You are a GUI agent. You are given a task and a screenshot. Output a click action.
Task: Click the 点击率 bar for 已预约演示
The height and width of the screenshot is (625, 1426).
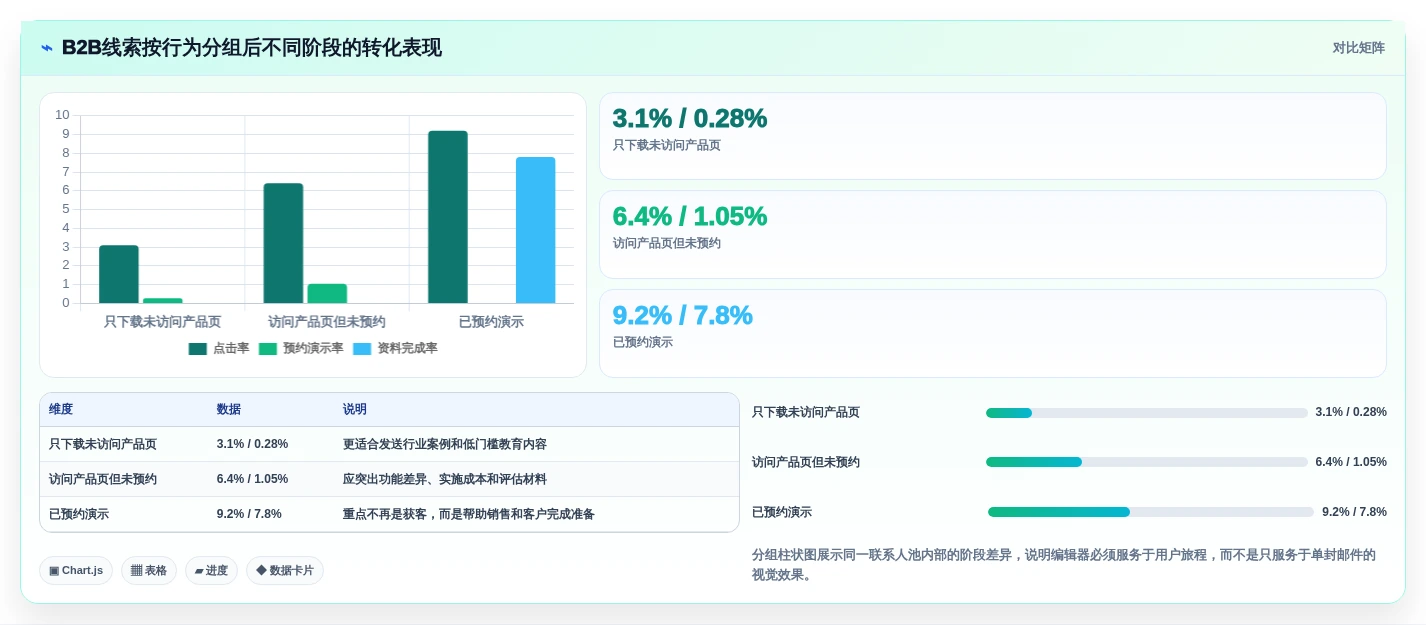(448, 217)
